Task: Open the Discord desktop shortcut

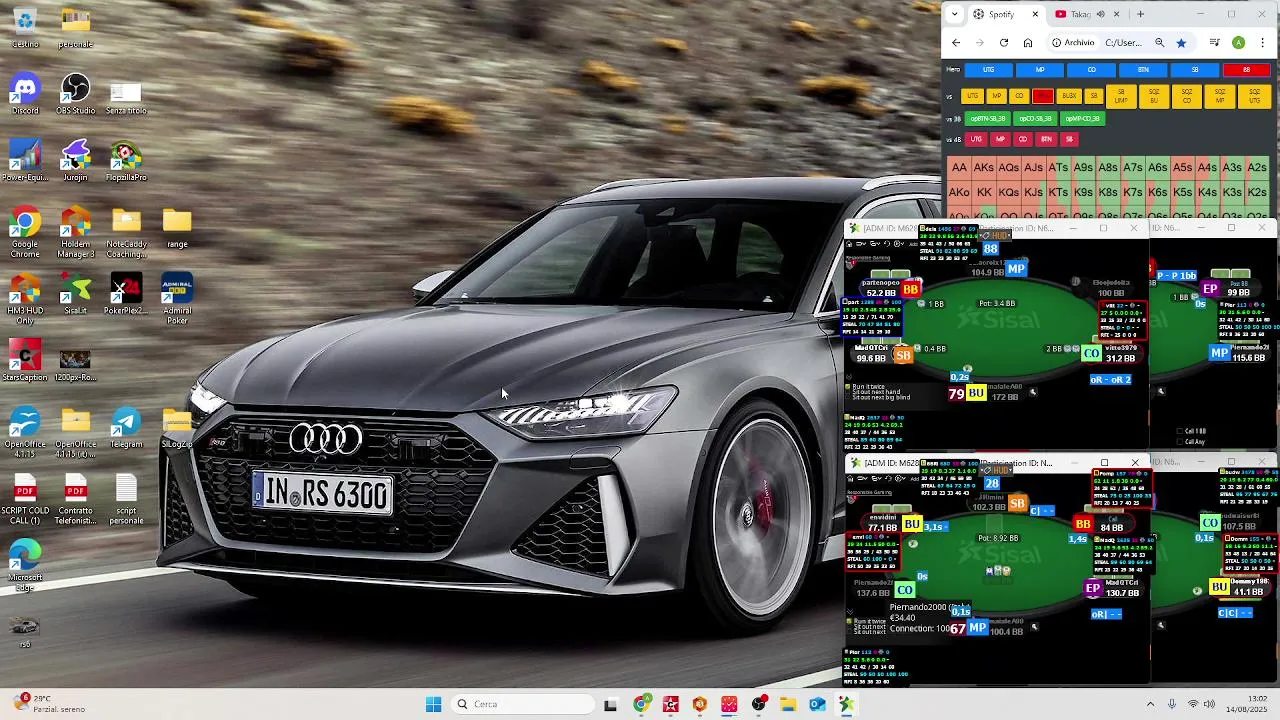Action: (x=25, y=95)
